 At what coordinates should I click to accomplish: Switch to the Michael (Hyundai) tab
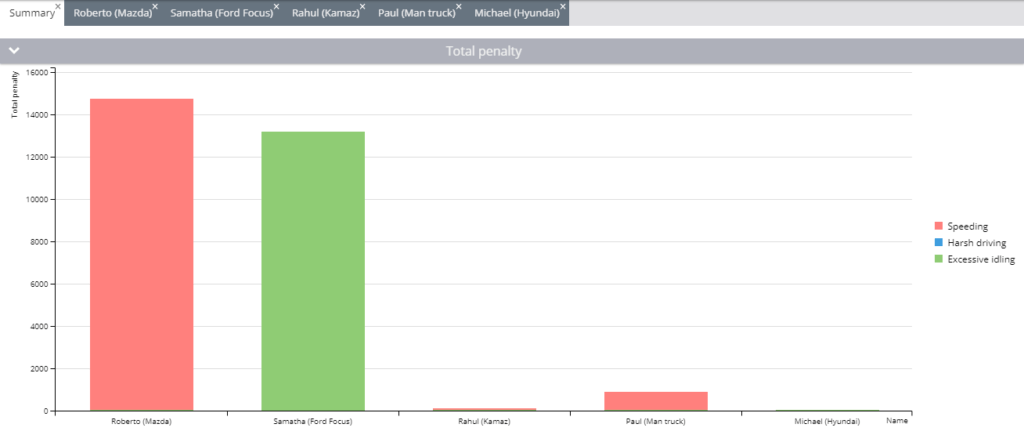click(x=517, y=13)
